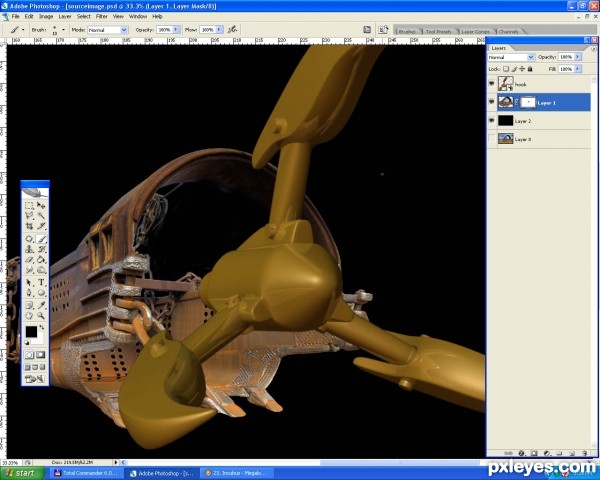Reset default foreground and background colors
The image size is (600, 480).
pyautogui.click(x=26, y=343)
